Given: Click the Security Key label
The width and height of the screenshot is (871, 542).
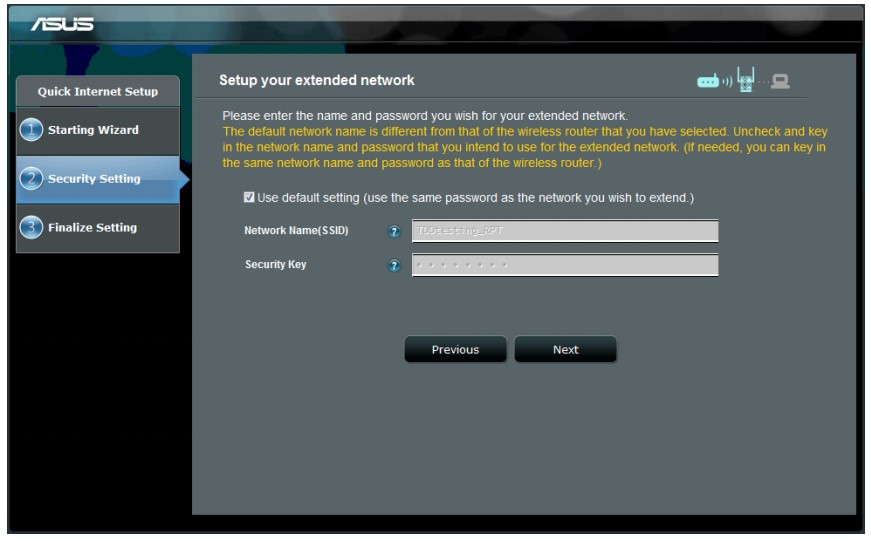Looking at the screenshot, I should (x=276, y=264).
